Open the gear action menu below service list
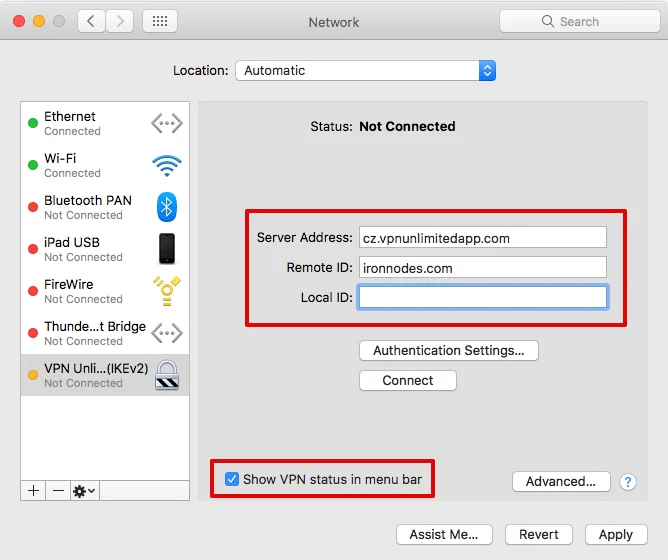 click(x=85, y=491)
